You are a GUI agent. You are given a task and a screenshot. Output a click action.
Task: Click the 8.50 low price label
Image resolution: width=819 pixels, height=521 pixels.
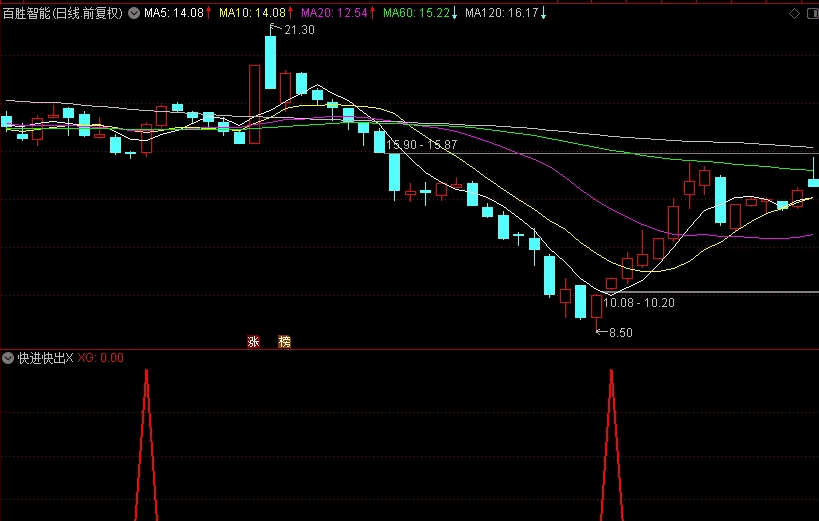click(x=621, y=333)
